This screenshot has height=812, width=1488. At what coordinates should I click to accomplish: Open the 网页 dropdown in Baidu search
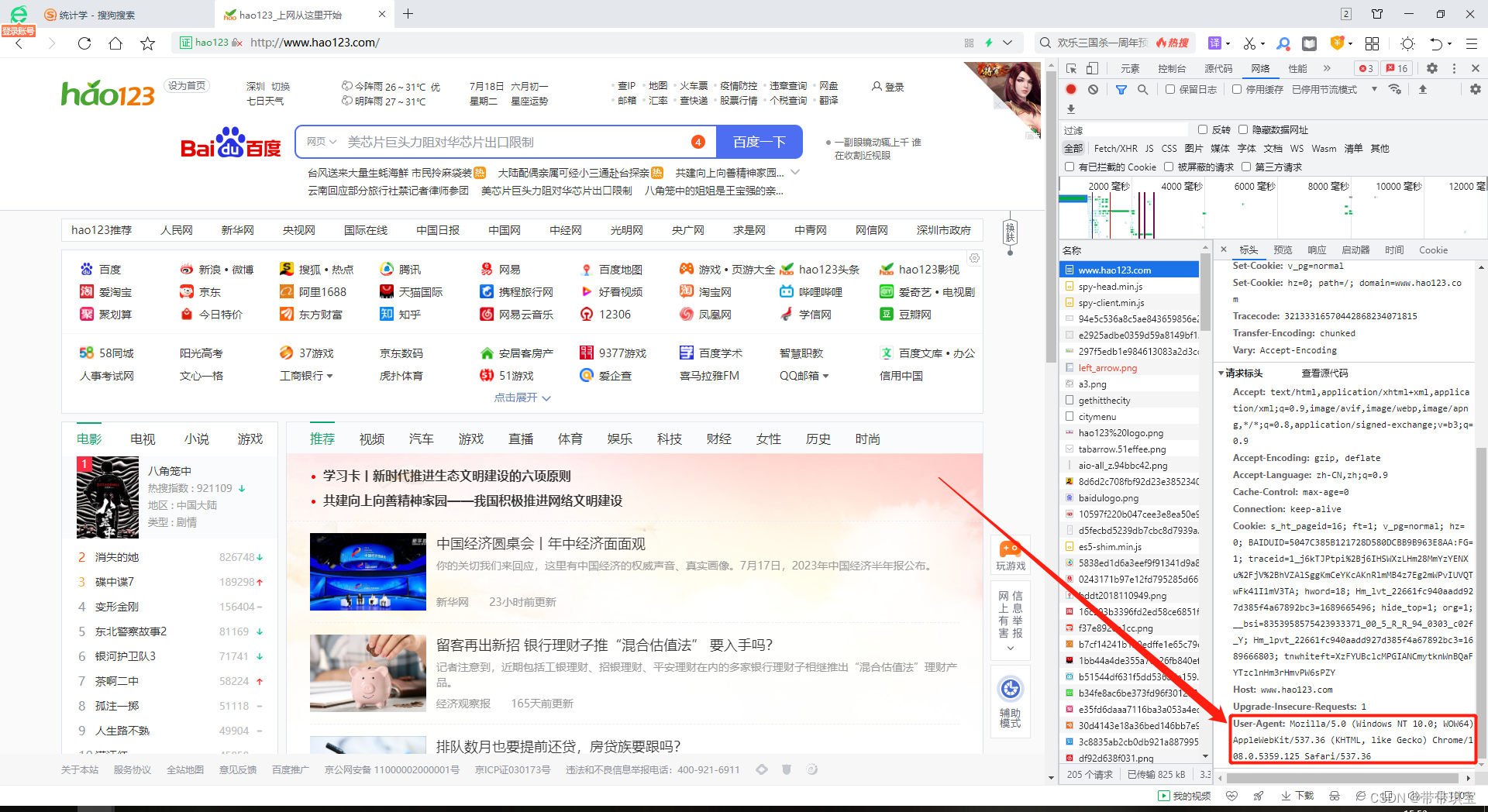(x=321, y=141)
